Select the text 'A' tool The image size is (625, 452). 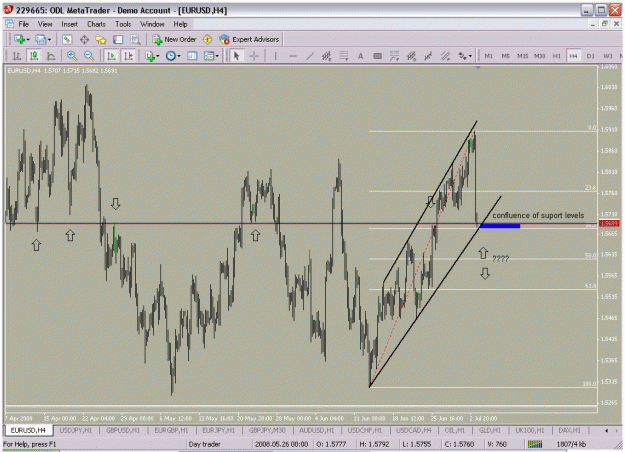pos(360,56)
